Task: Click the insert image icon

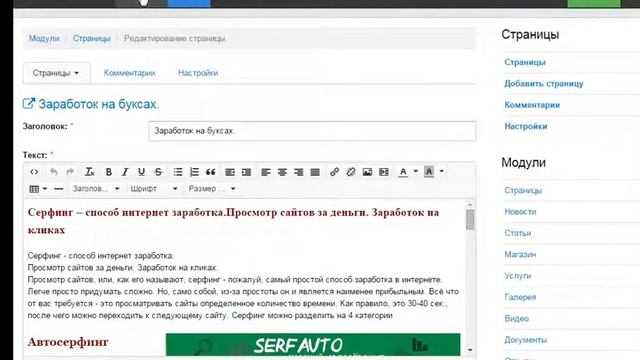Action: click(x=367, y=172)
